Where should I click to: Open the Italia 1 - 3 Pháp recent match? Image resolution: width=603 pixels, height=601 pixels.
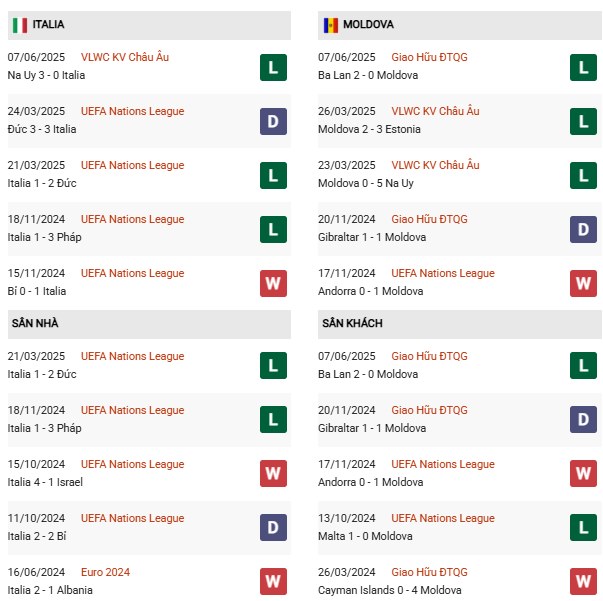44,237
